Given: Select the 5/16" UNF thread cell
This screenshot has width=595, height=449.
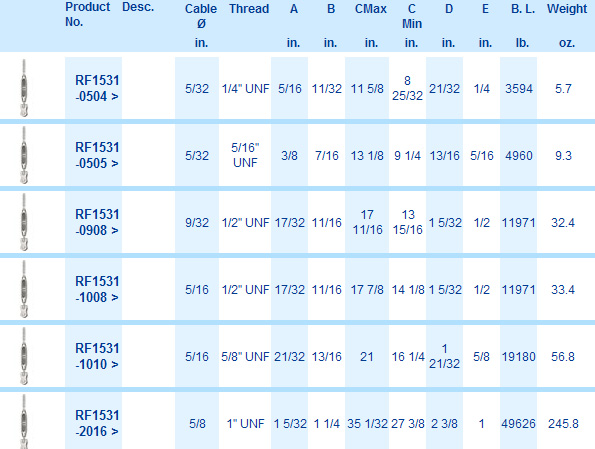Looking at the screenshot, I should pos(245,155).
